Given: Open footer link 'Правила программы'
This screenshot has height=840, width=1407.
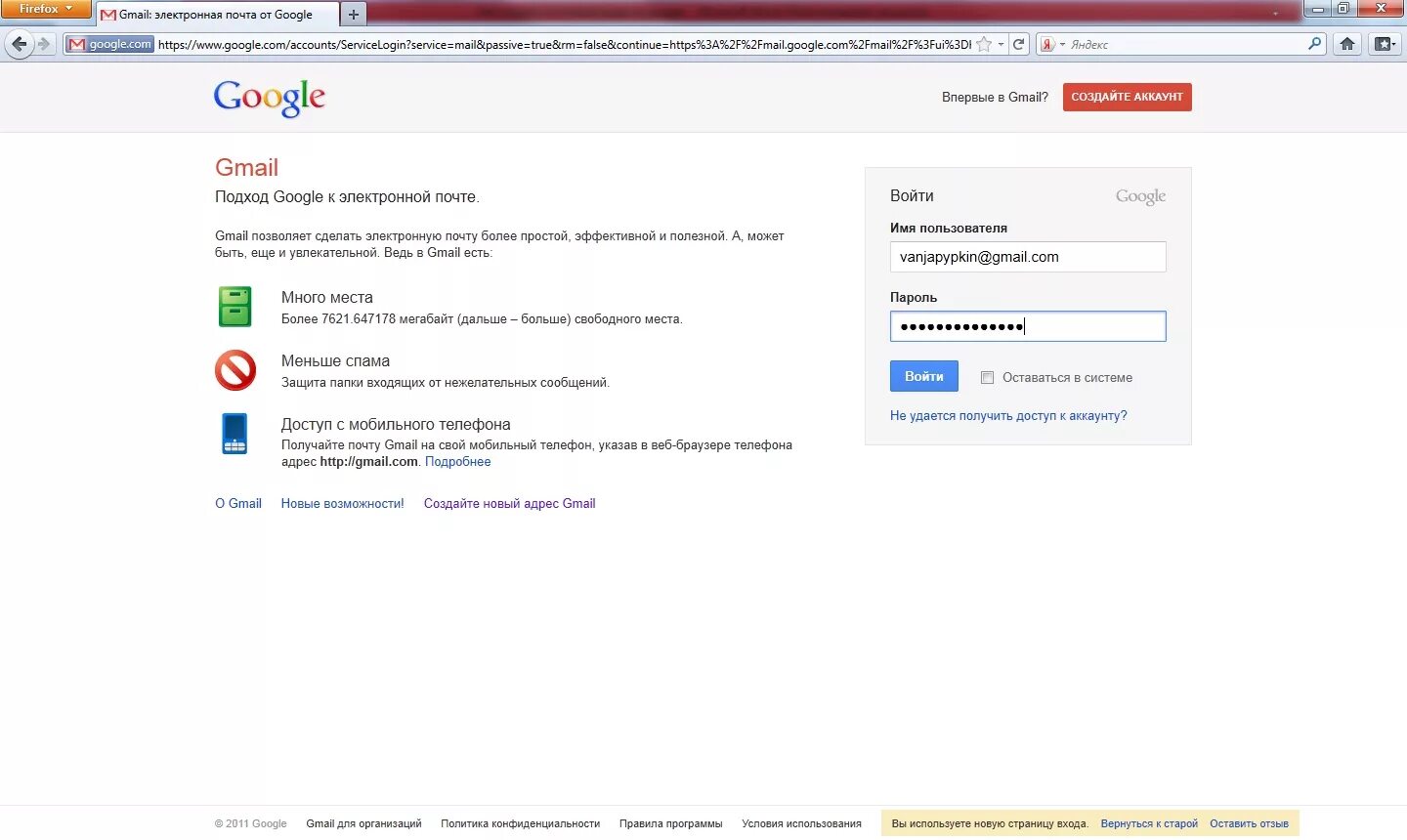Looking at the screenshot, I should 671,823.
